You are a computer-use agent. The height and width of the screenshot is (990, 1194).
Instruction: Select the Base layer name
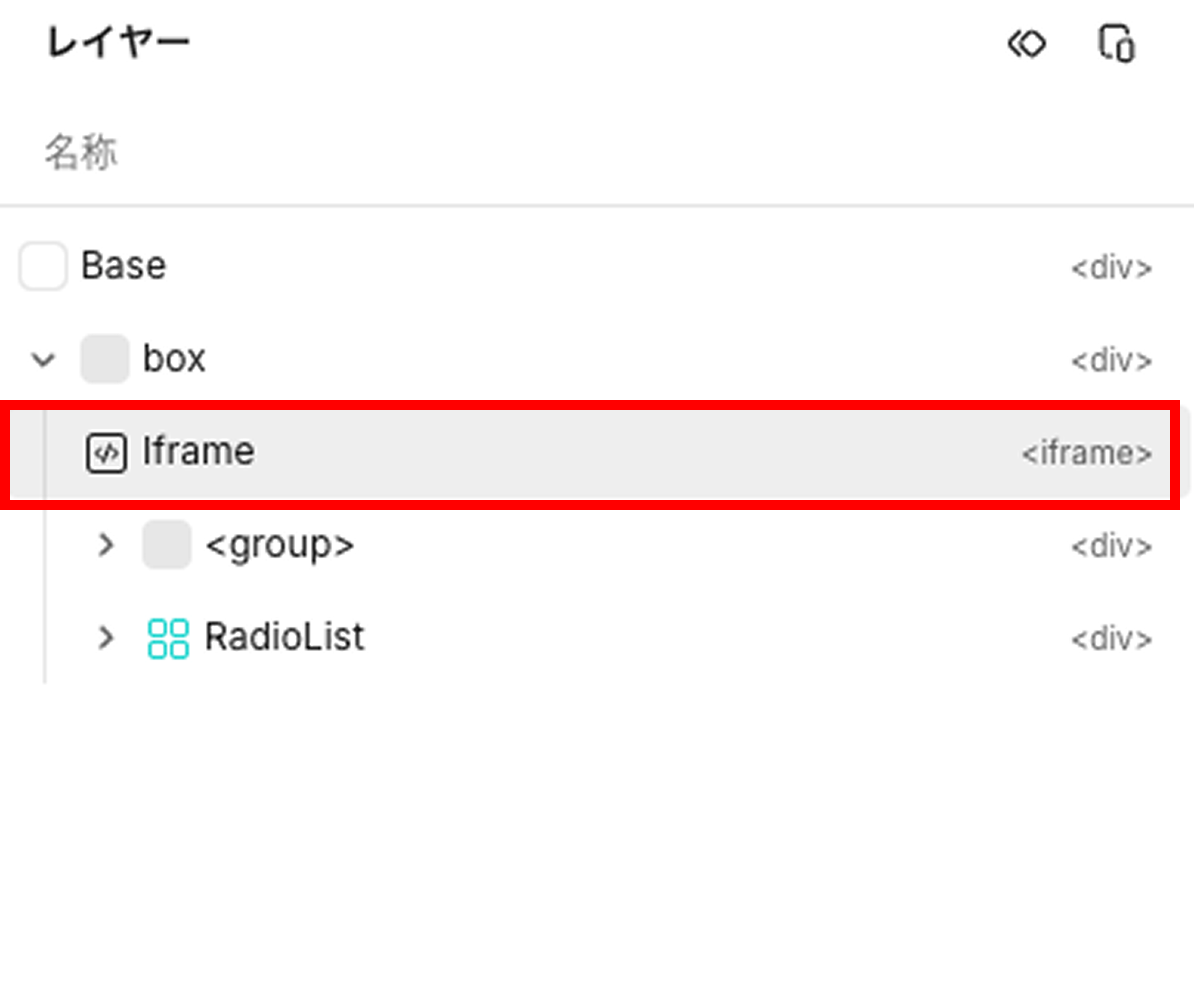(x=123, y=266)
